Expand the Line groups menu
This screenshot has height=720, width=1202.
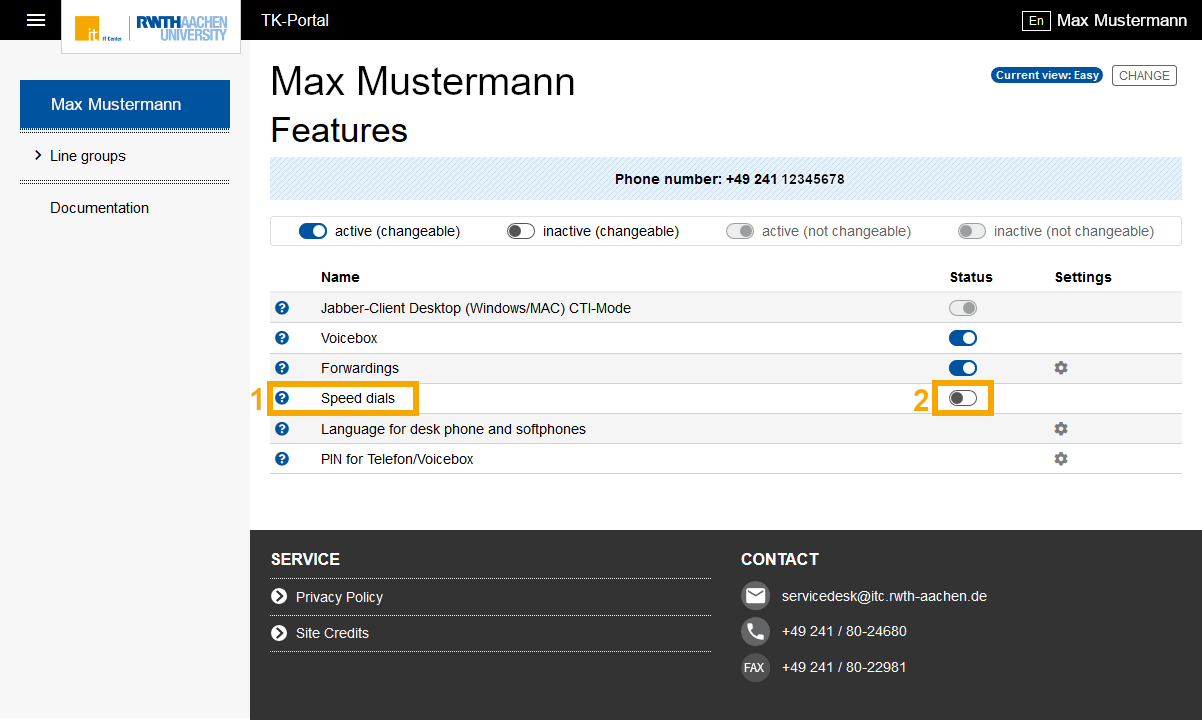coord(87,156)
